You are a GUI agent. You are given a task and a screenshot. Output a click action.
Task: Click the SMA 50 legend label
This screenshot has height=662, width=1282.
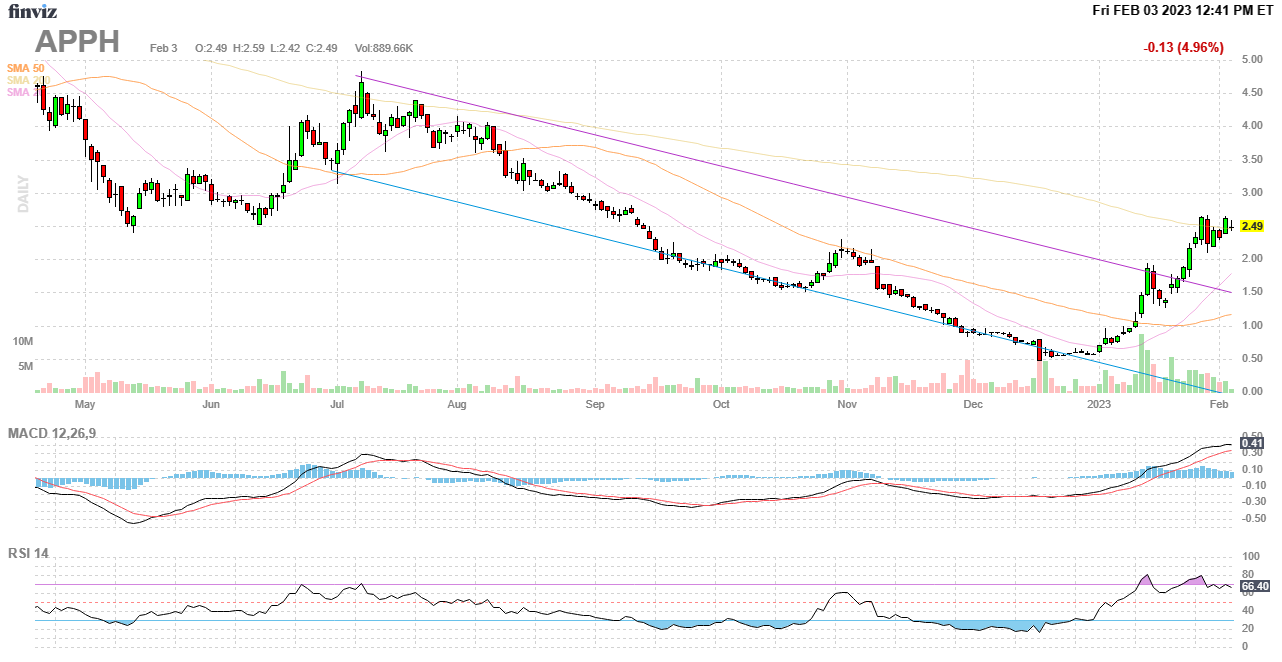[x=25, y=68]
